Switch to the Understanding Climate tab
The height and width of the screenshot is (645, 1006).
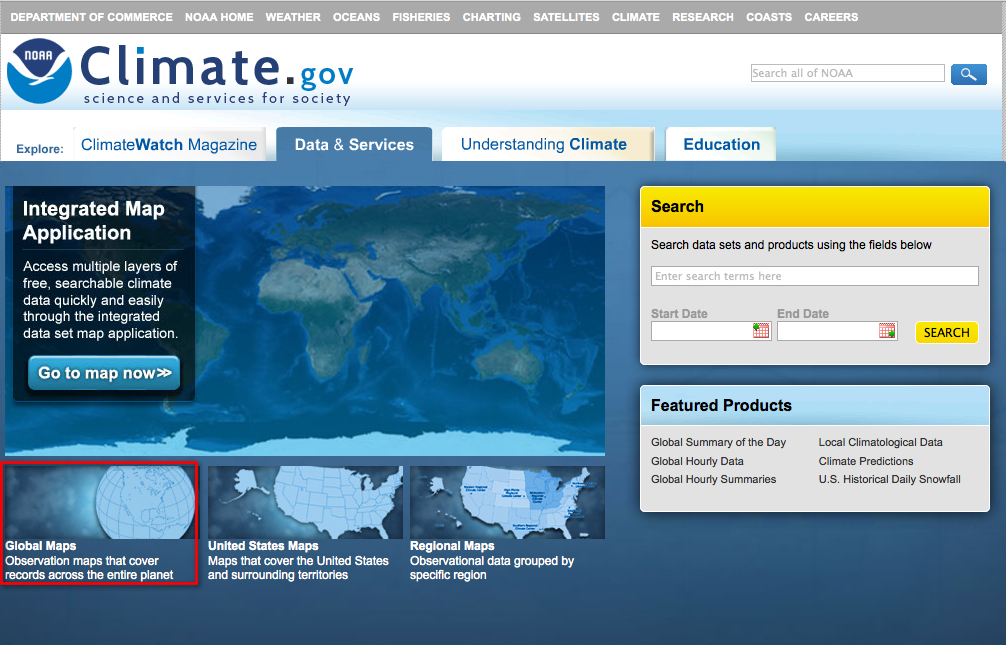[x=547, y=143]
